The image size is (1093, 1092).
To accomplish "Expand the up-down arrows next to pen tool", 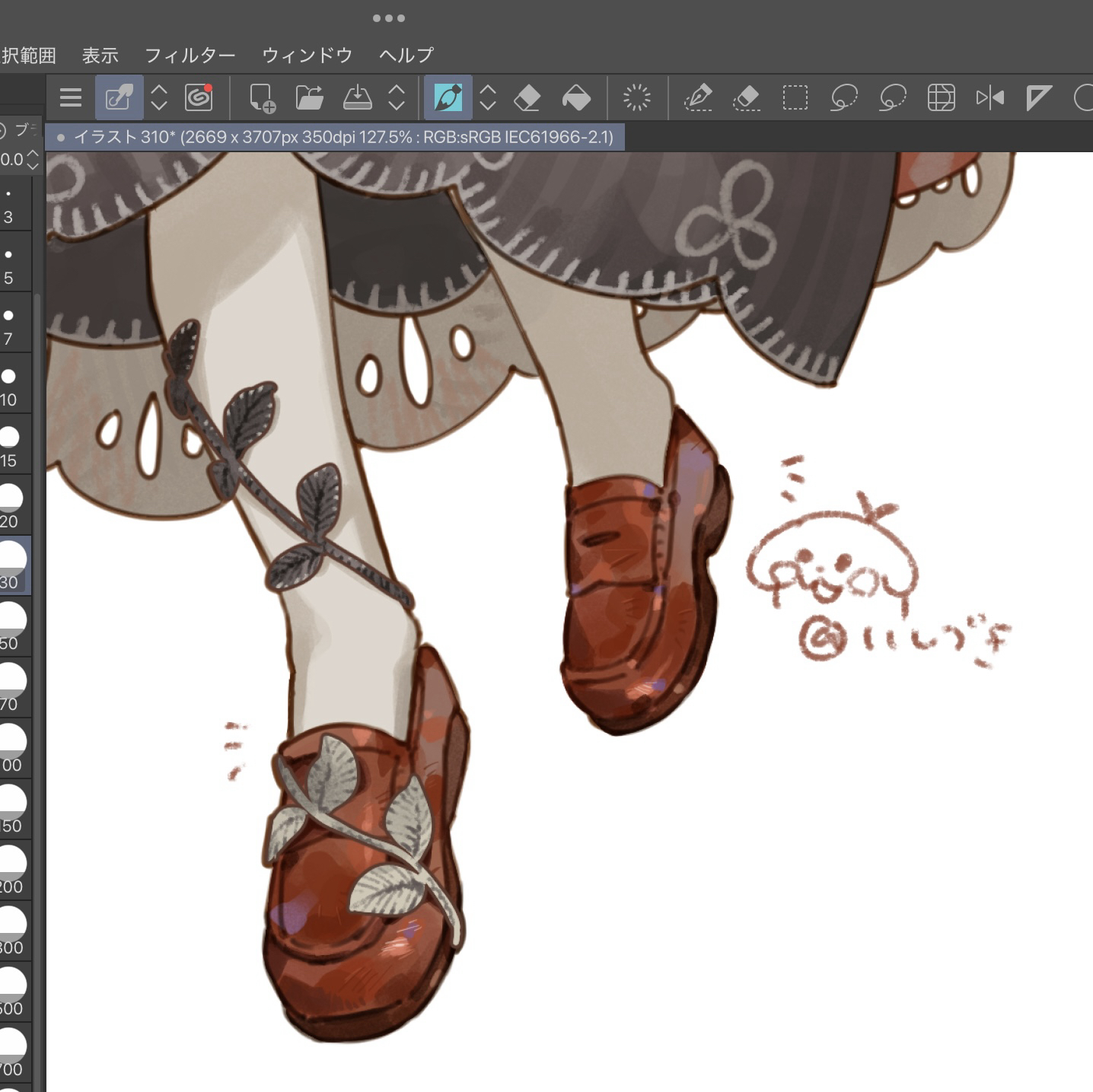I will [x=488, y=97].
